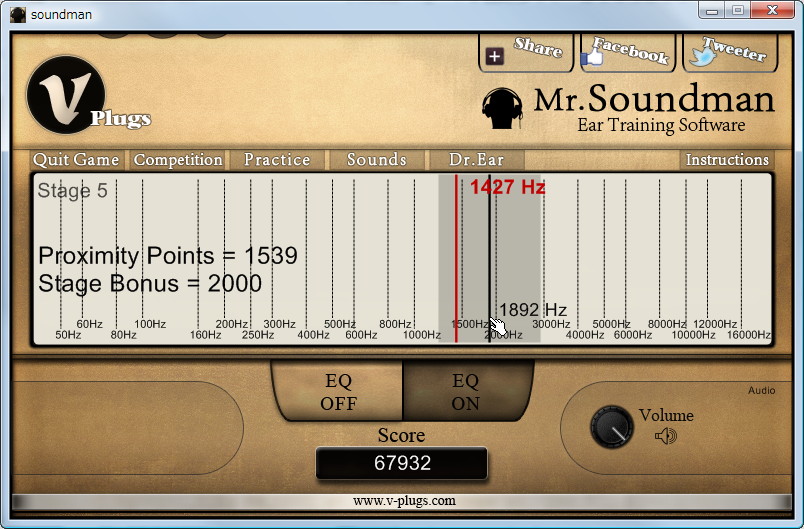The width and height of the screenshot is (804, 529).
Task: Click the 3000Hz frequency label
Action: click(x=551, y=324)
